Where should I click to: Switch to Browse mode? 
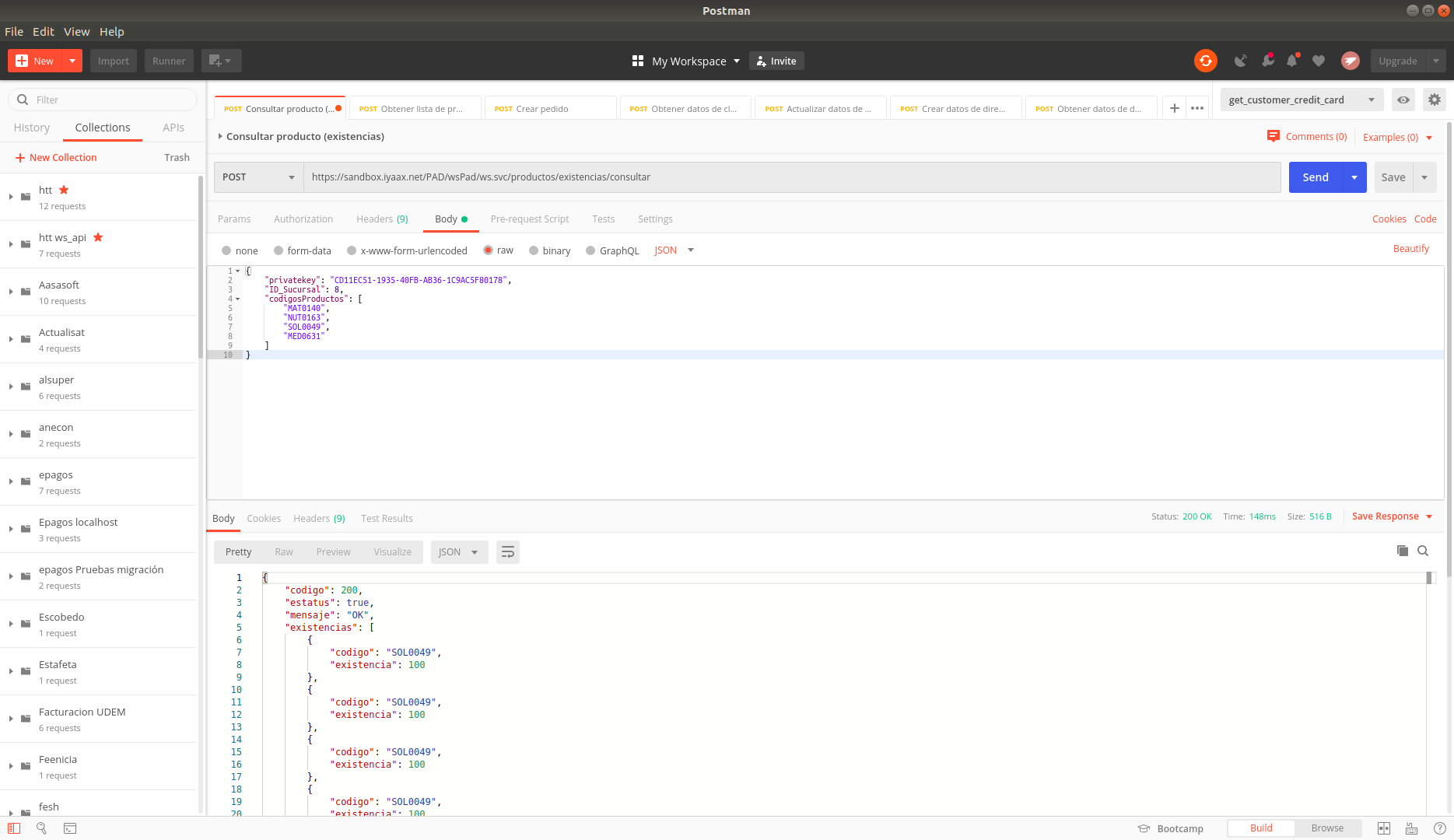(x=1327, y=828)
